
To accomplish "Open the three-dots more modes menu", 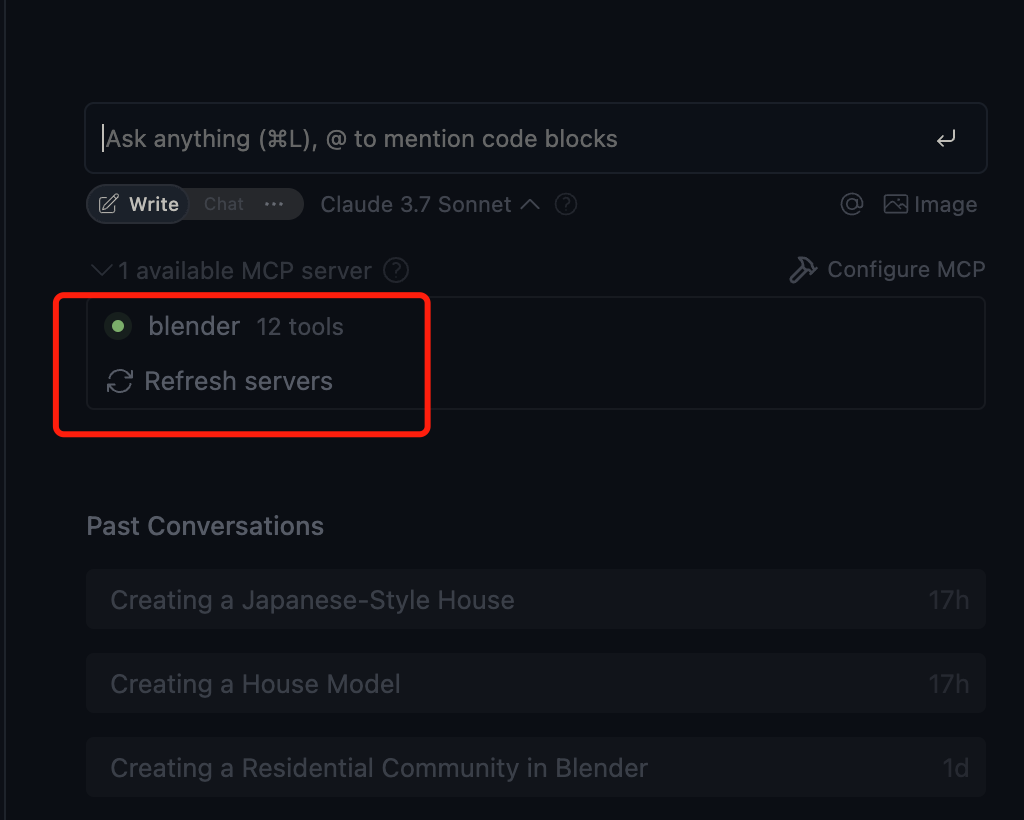I will 274,204.
